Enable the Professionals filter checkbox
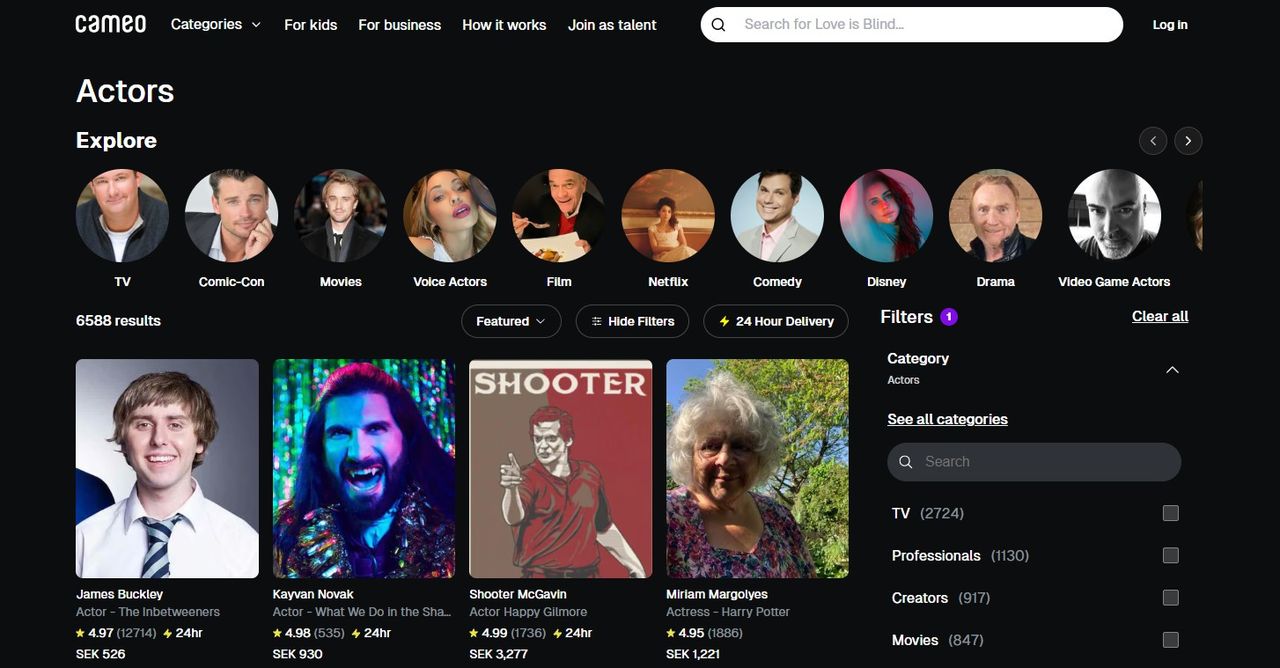1280x668 pixels. [1170, 555]
